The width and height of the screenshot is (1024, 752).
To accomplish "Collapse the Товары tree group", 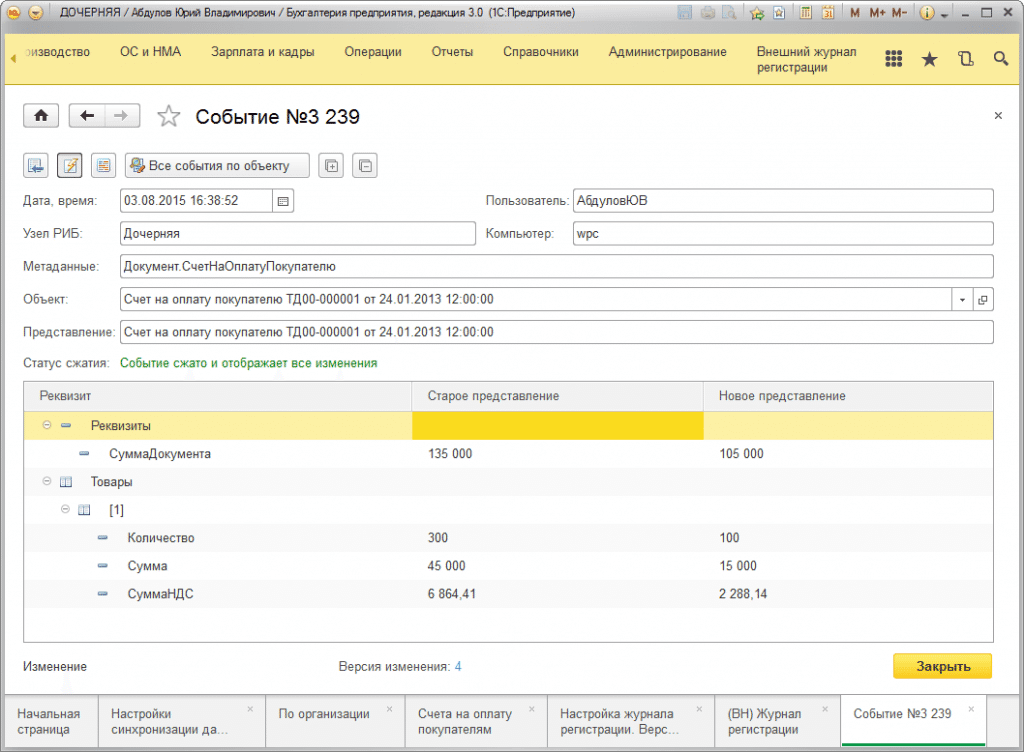I will 46,481.
